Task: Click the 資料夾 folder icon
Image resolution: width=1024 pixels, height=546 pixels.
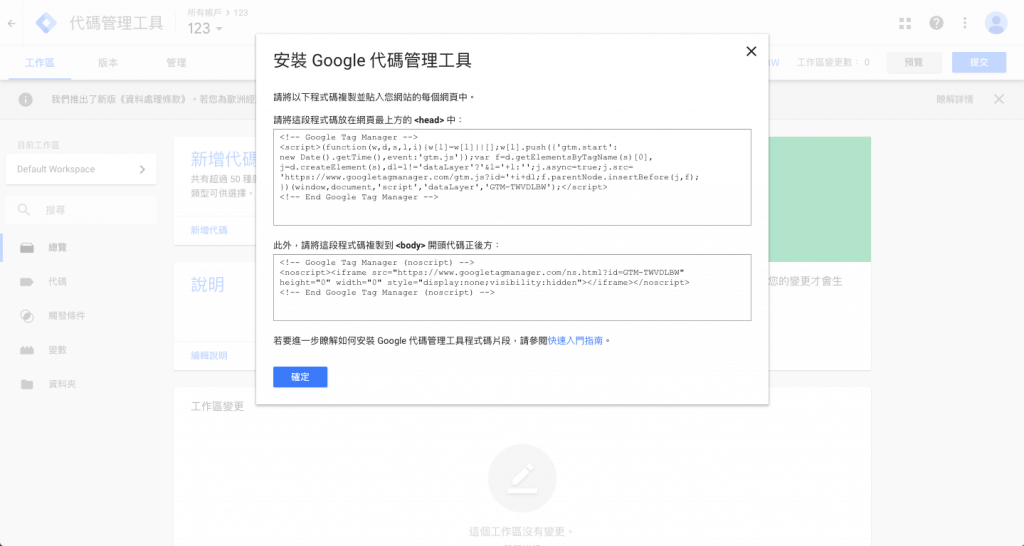Action: point(27,384)
